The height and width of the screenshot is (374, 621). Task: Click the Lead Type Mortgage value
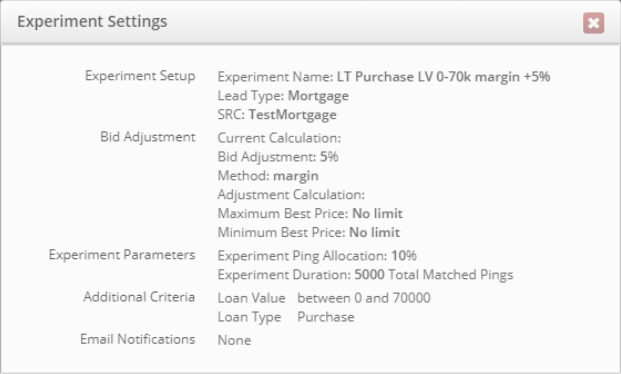pyautogui.click(x=318, y=96)
